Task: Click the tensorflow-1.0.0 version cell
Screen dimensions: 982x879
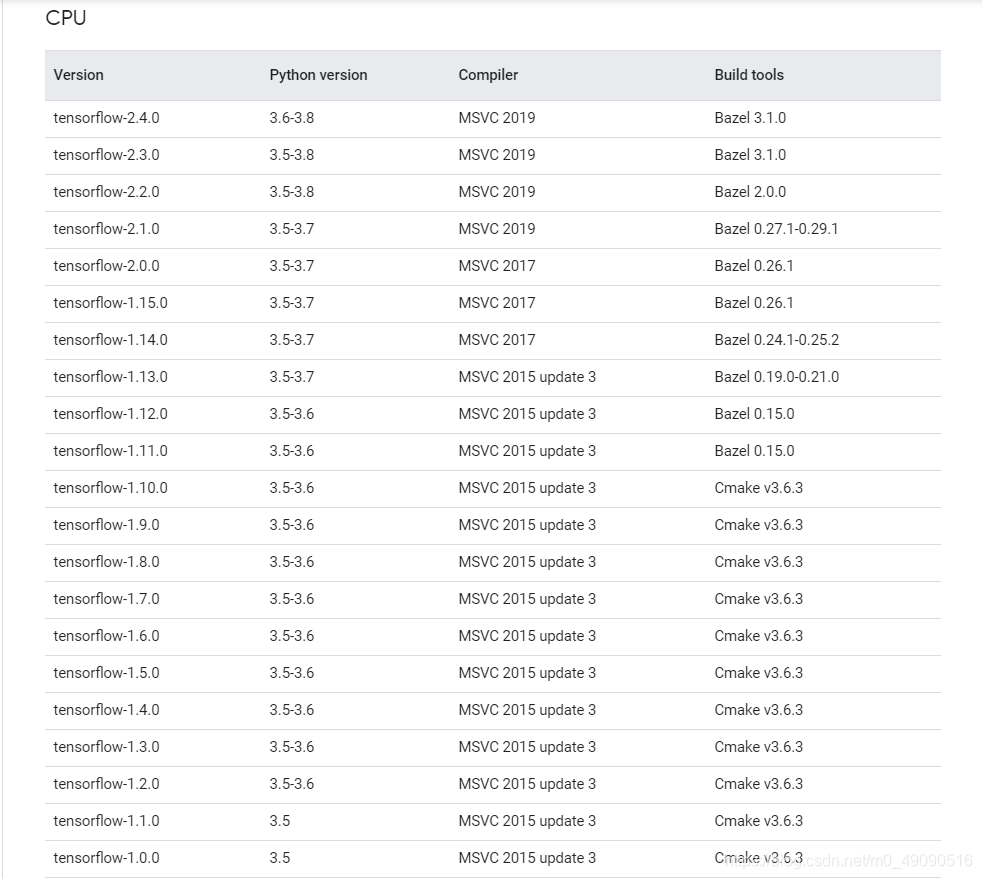Action: coord(106,857)
